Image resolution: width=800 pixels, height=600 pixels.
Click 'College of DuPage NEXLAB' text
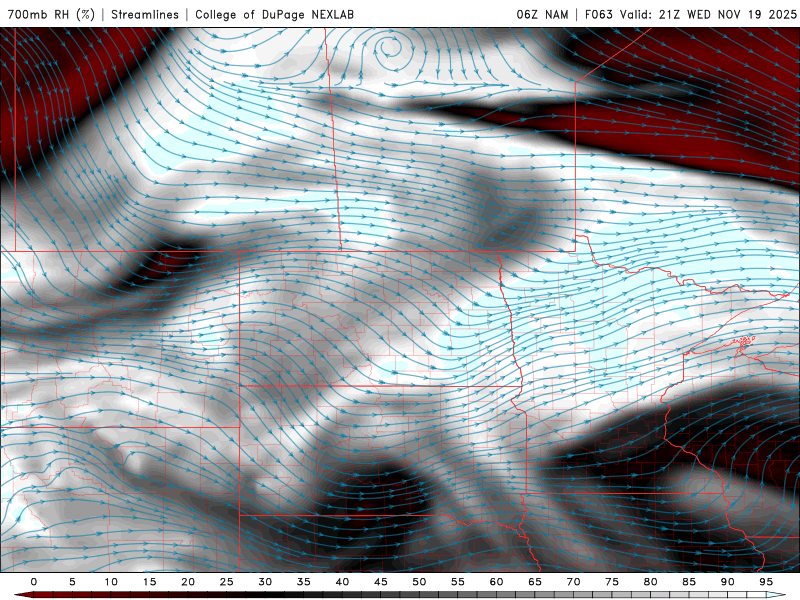click(274, 14)
